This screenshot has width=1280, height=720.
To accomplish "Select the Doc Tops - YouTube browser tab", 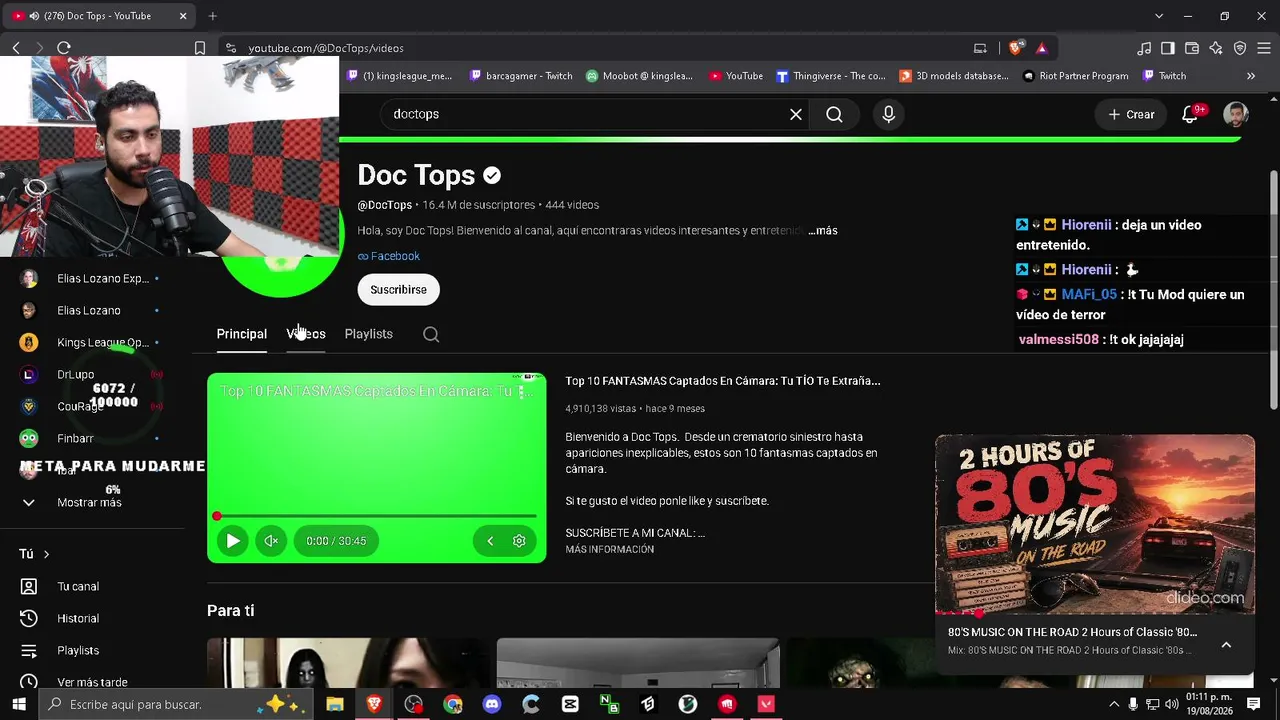I will (x=100, y=16).
